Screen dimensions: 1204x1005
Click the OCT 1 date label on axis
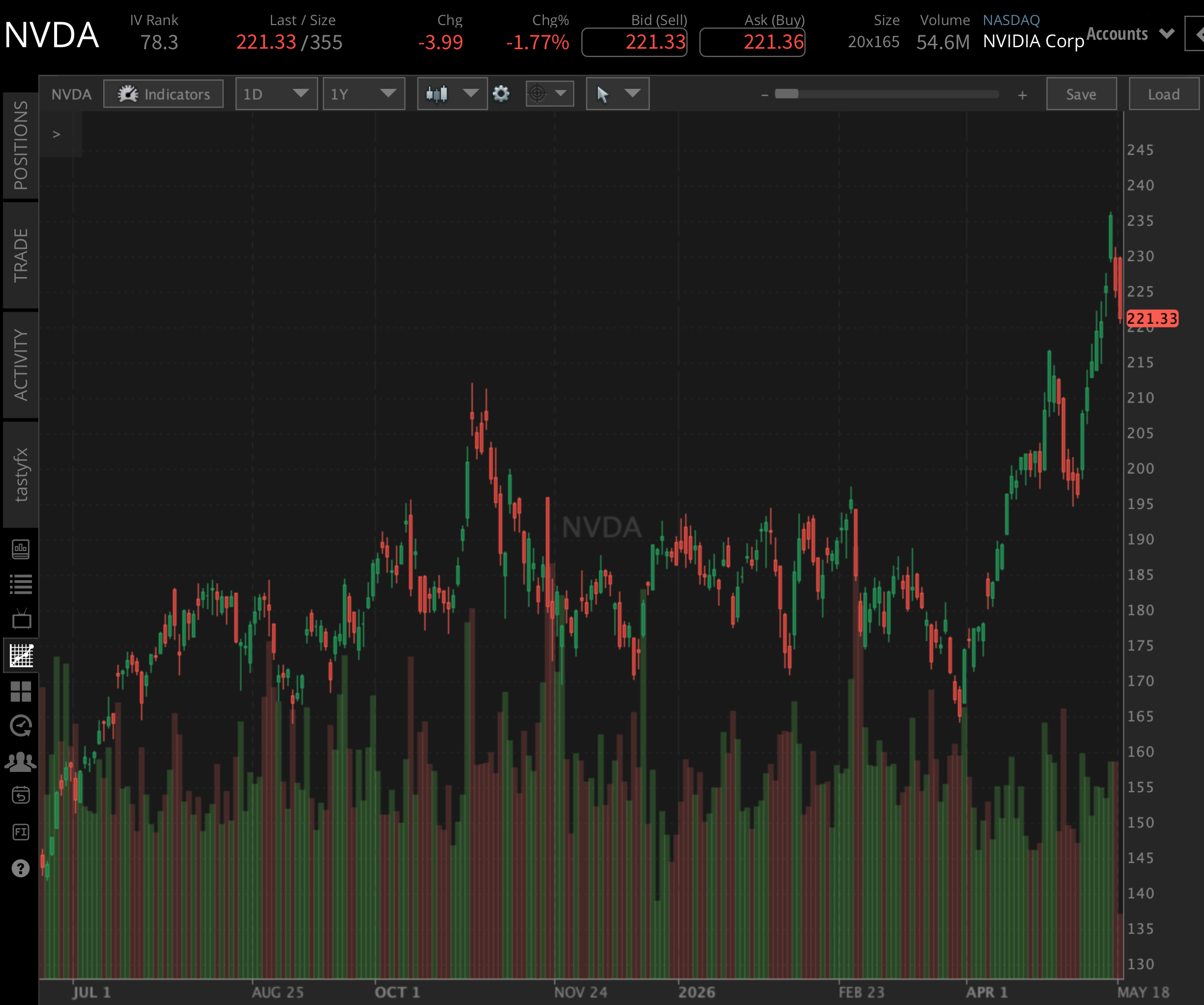click(x=397, y=992)
